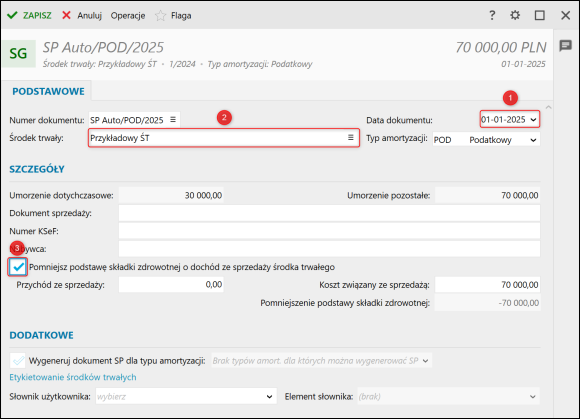Image resolution: width=580 pixels, height=419 pixels.
Task: Click the red X Anuluj icon
Action: 67,15
